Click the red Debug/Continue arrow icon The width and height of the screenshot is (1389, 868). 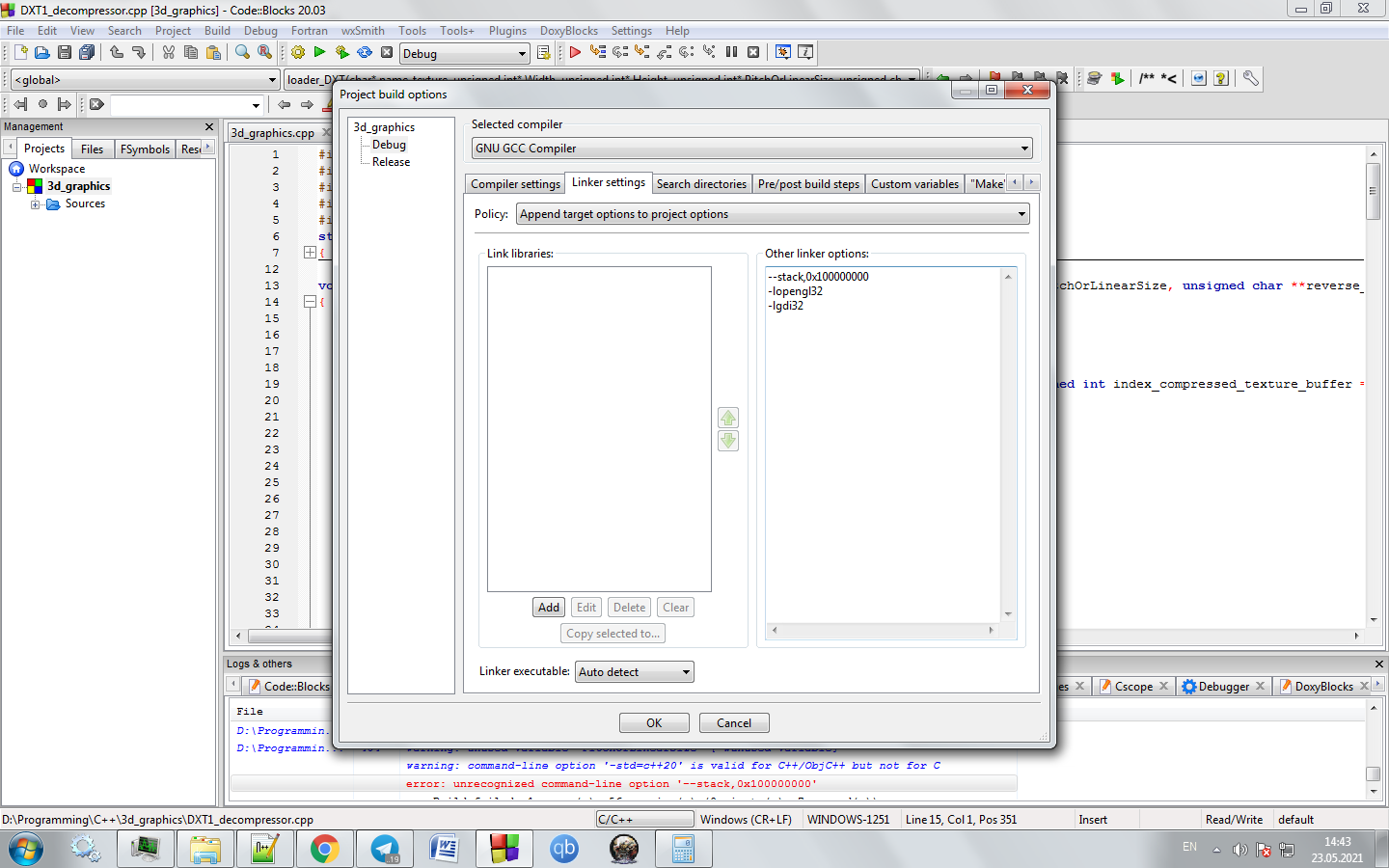pyautogui.click(x=575, y=52)
